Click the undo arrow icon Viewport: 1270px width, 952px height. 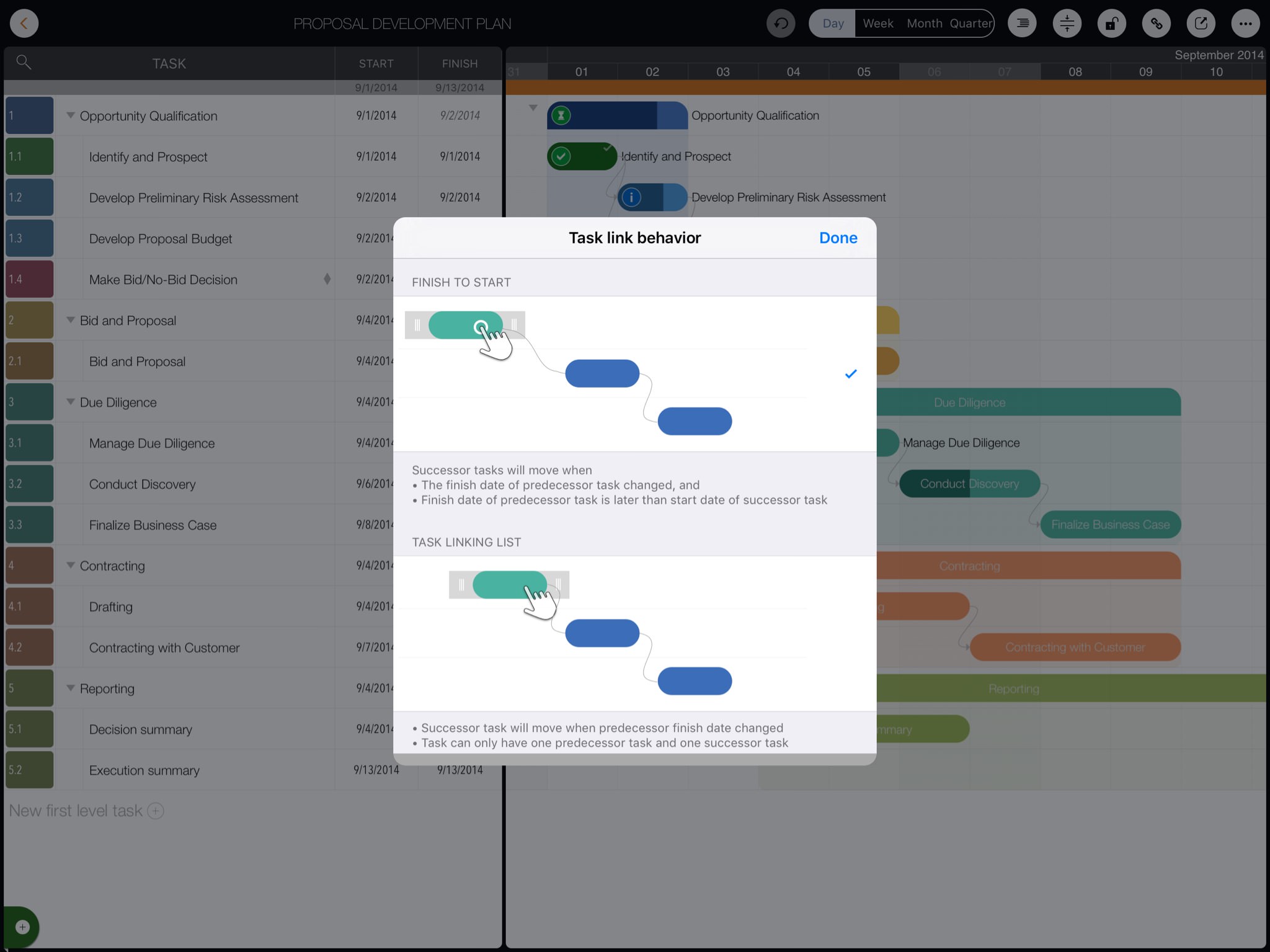pos(781,24)
